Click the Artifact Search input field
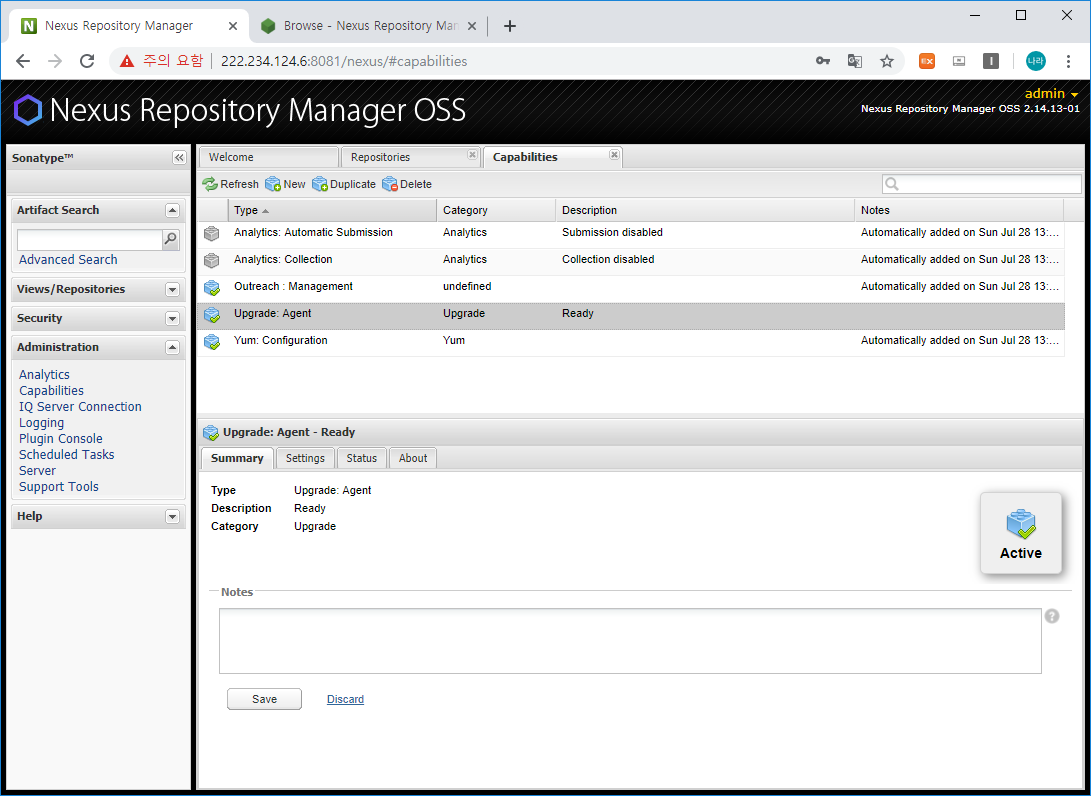Screen dimensions: 1091x796 click(90, 239)
